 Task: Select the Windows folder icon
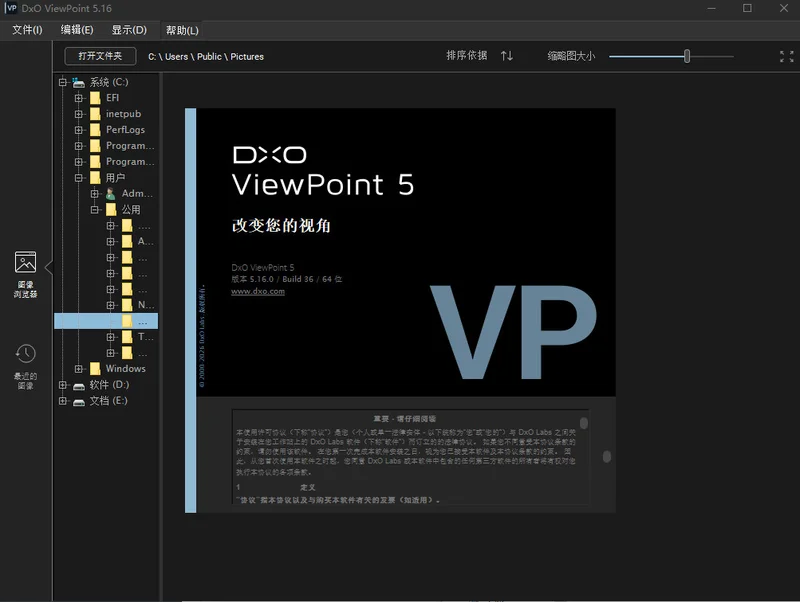(x=95, y=368)
